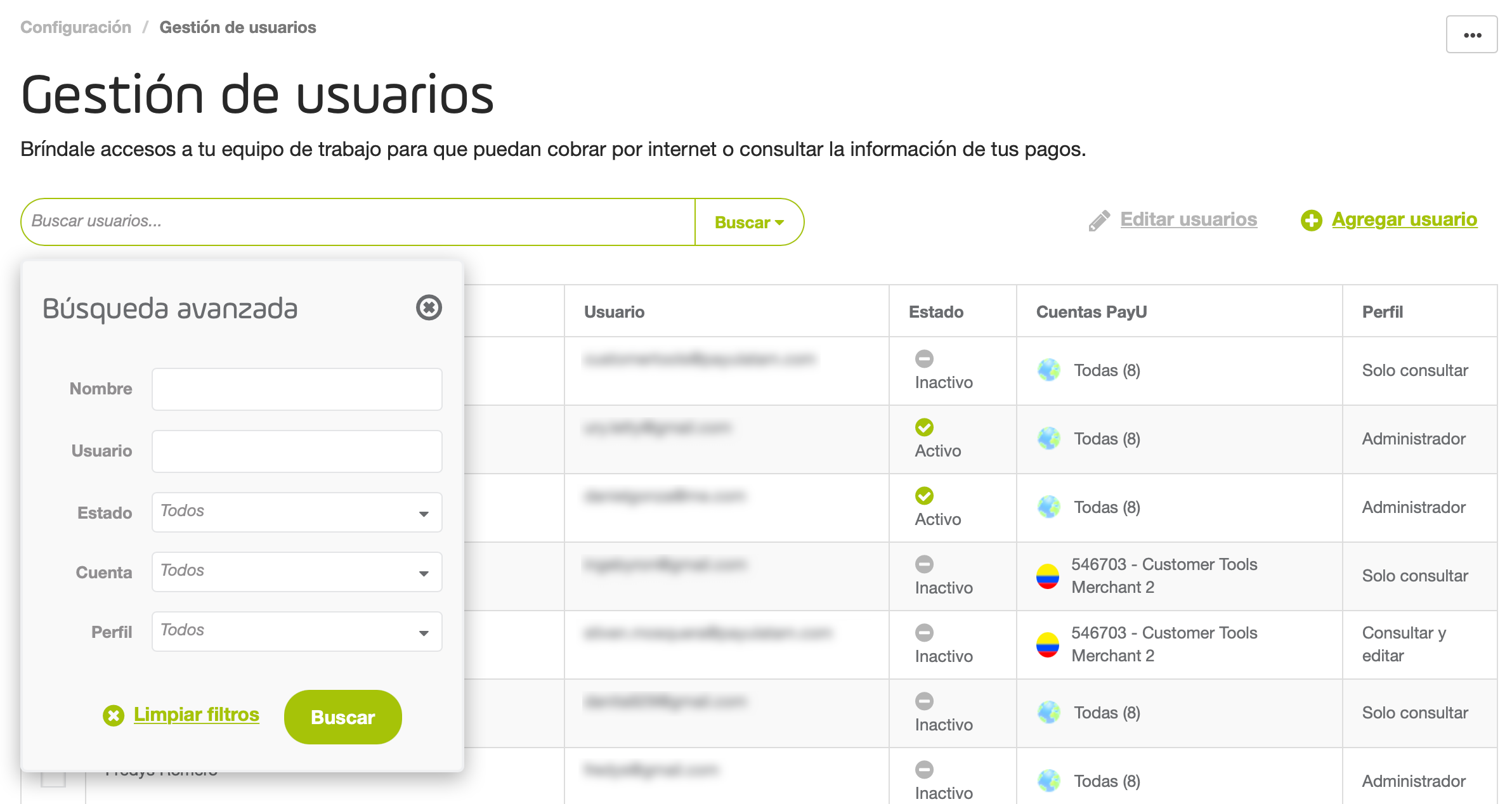Click Administrador in the second row
The width and height of the screenshot is (1512, 804).
[1414, 439]
